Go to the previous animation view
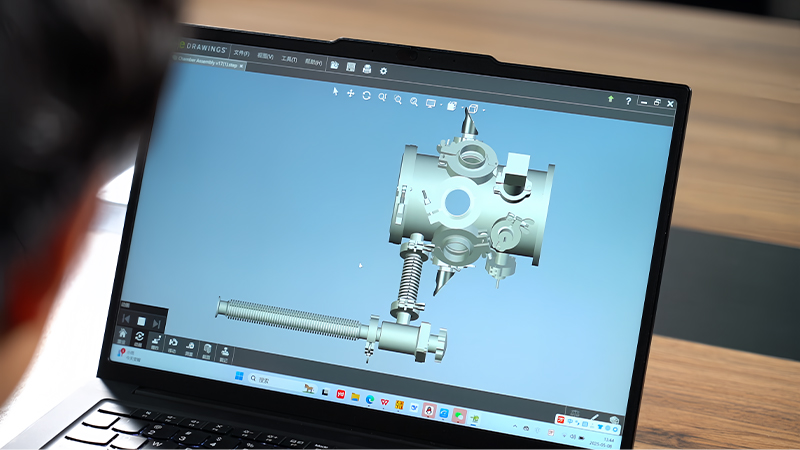800x450 pixels. (x=127, y=320)
